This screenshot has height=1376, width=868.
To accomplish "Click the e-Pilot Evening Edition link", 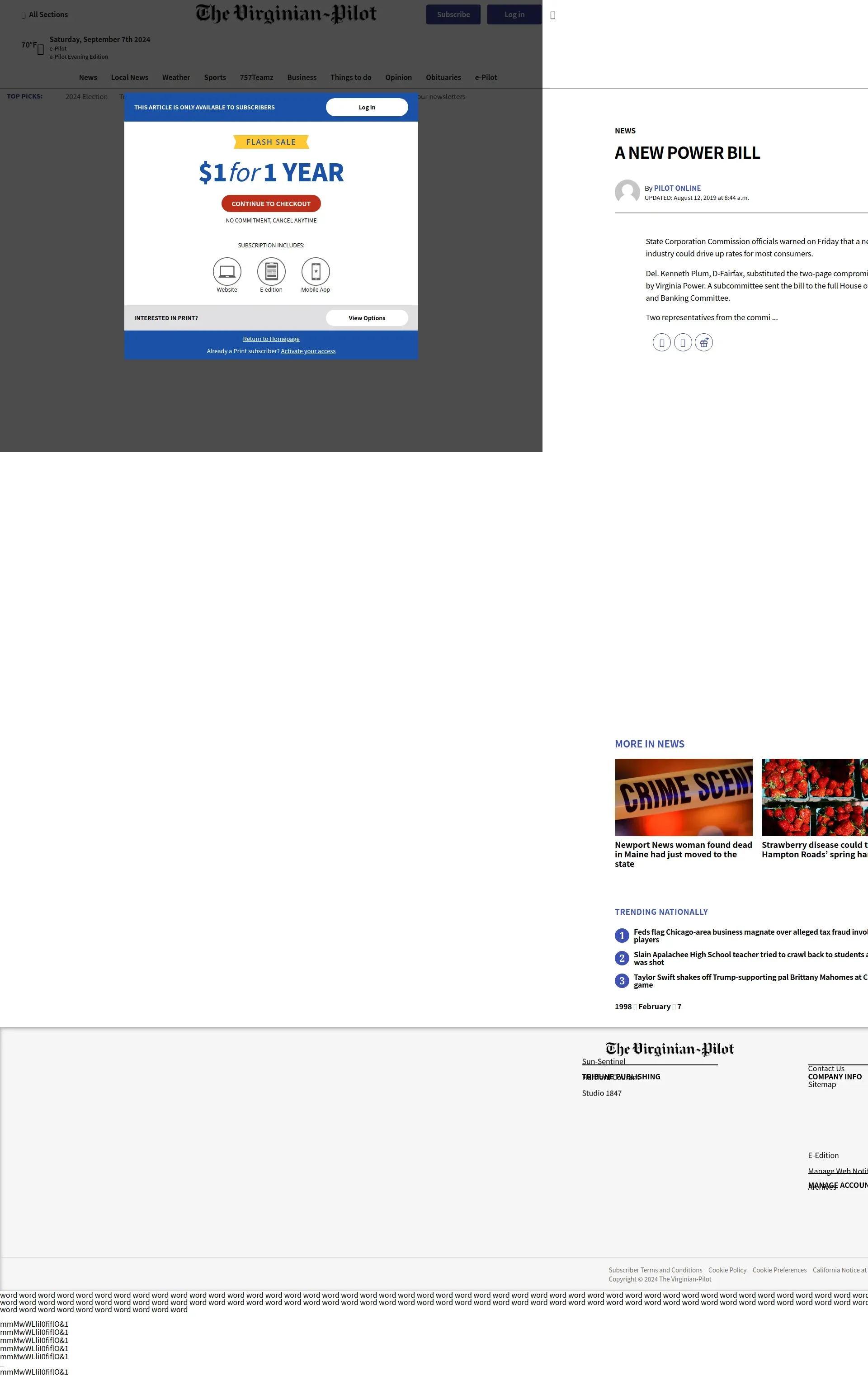I will pos(79,57).
